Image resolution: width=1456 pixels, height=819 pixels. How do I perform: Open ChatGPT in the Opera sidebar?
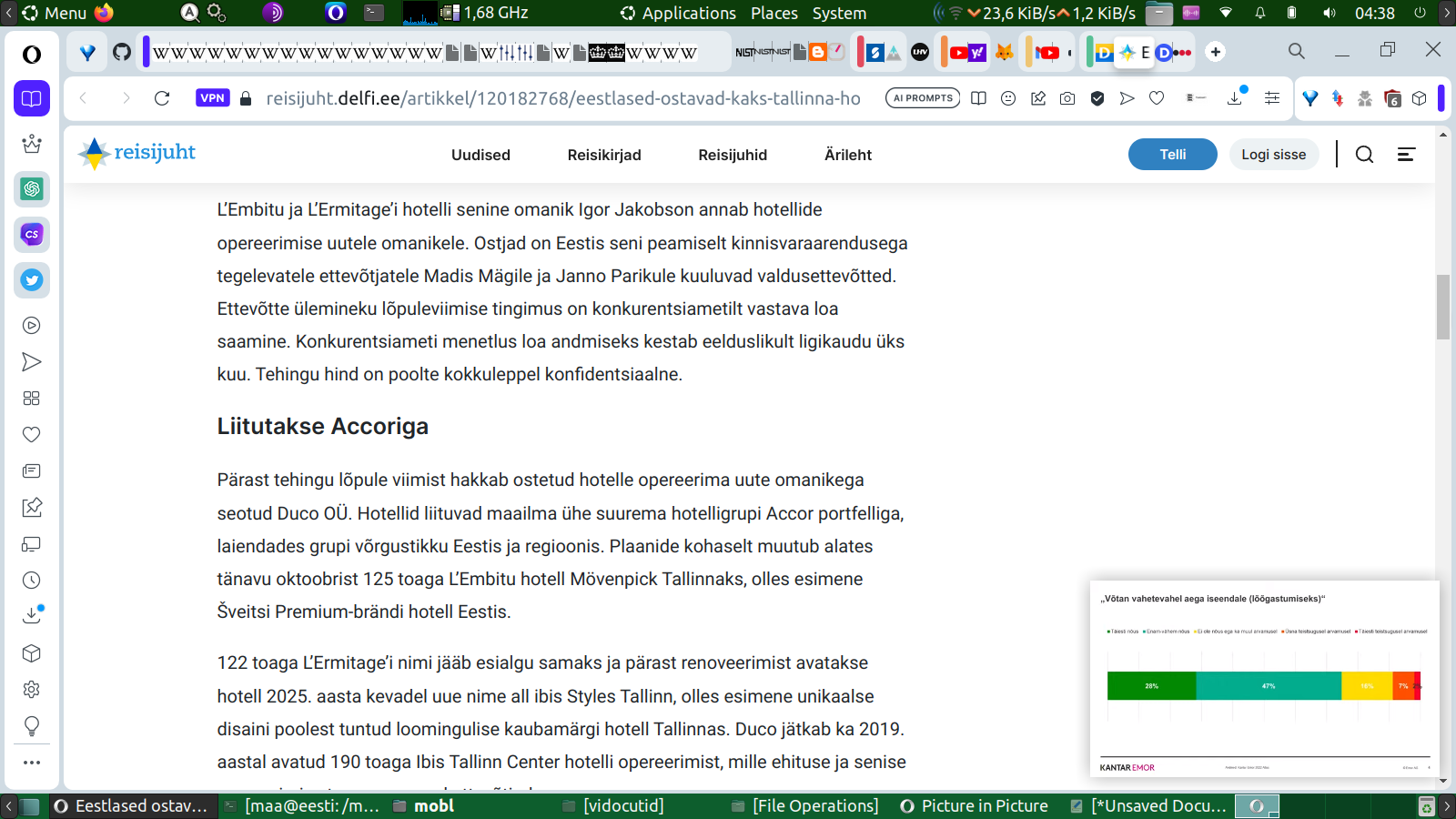[x=32, y=189]
